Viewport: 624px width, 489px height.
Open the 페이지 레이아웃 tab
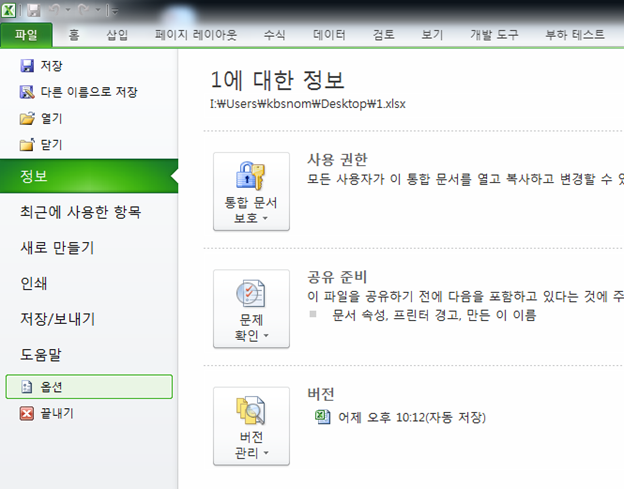click(x=196, y=35)
